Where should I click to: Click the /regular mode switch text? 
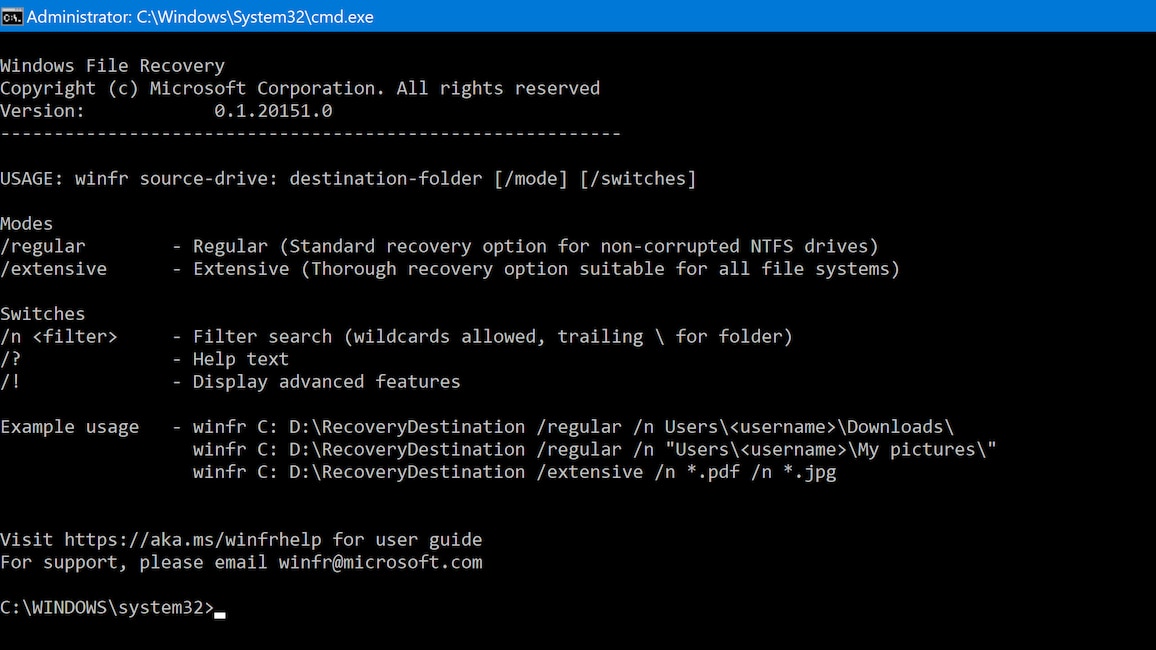(x=43, y=246)
